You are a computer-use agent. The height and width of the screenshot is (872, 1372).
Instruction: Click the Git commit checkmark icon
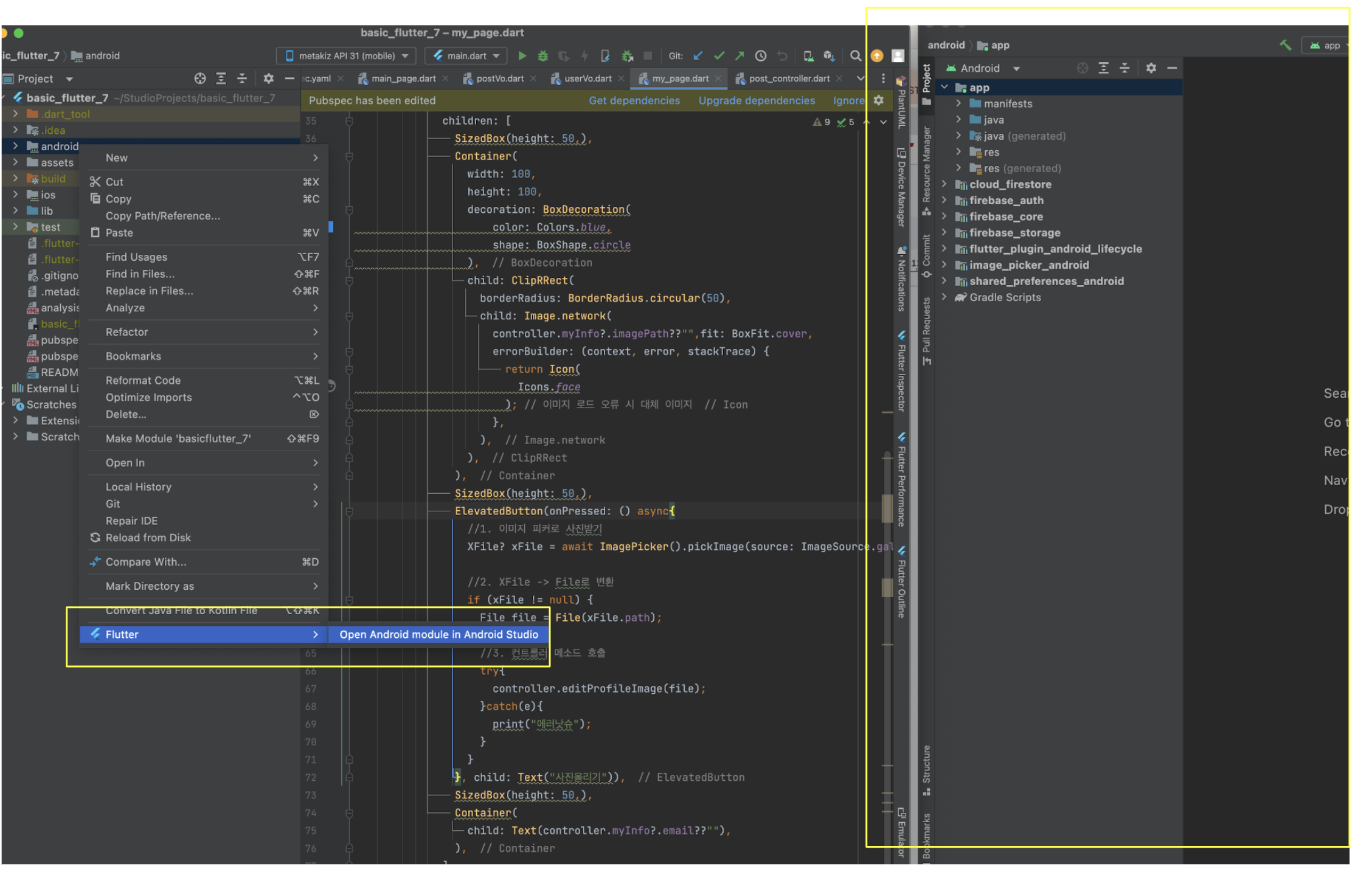pos(719,56)
